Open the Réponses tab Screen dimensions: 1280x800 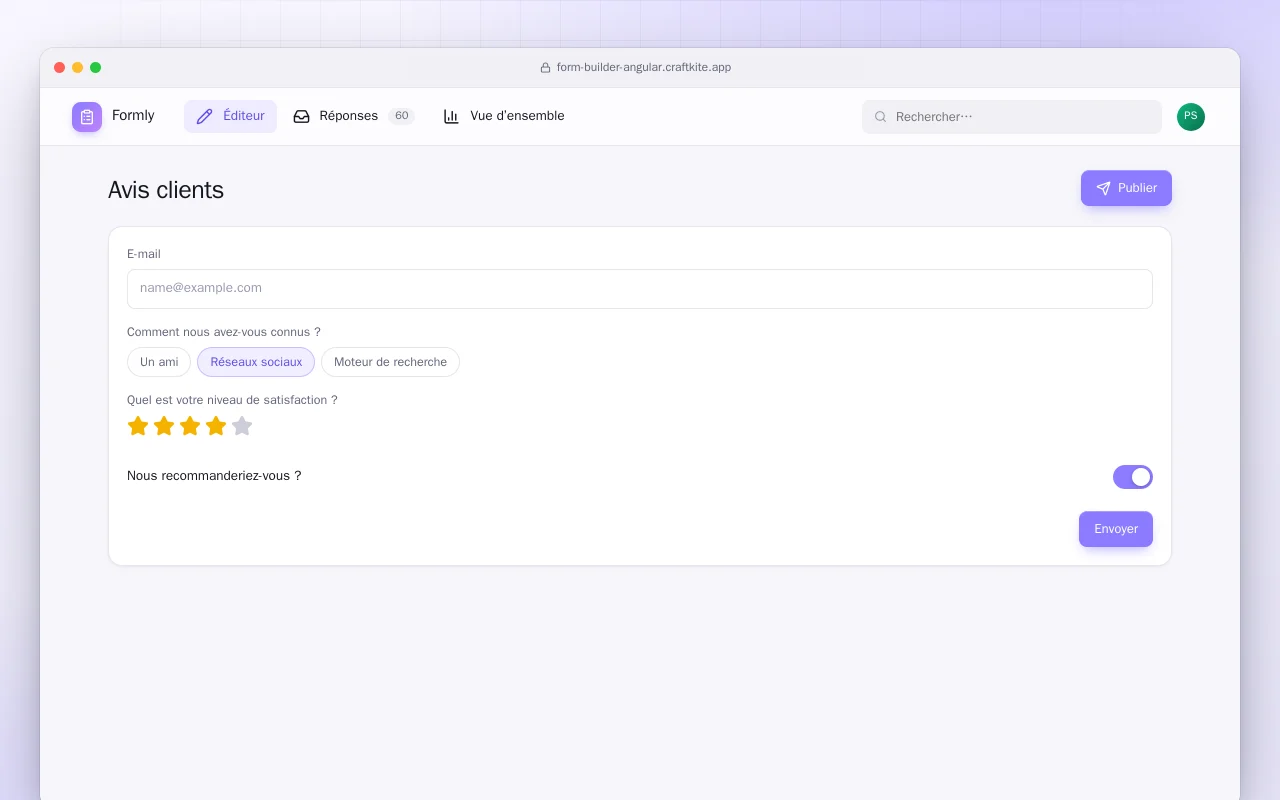point(353,116)
